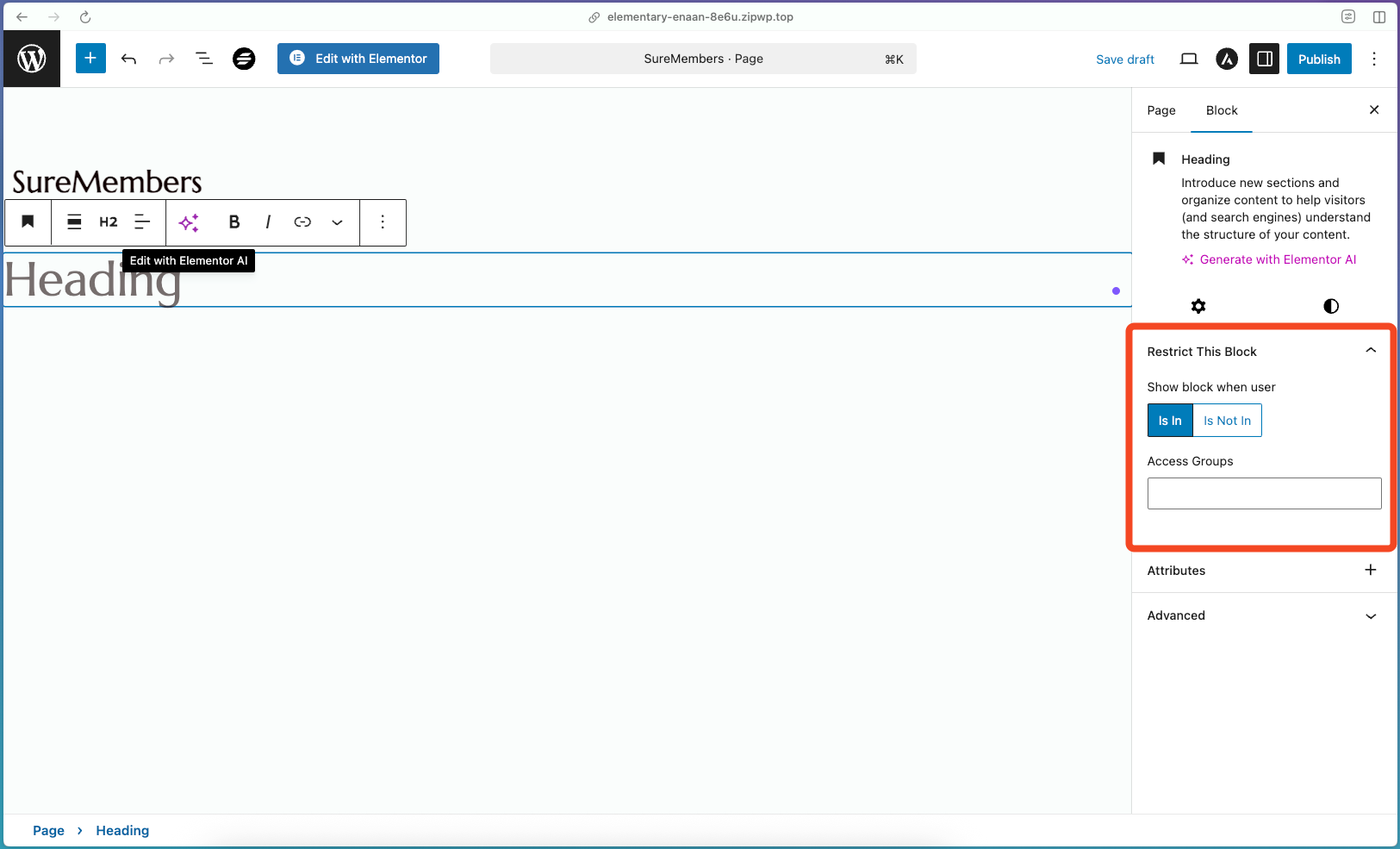Toggle italic formatting
This screenshot has width=1400, height=849.
[268, 222]
